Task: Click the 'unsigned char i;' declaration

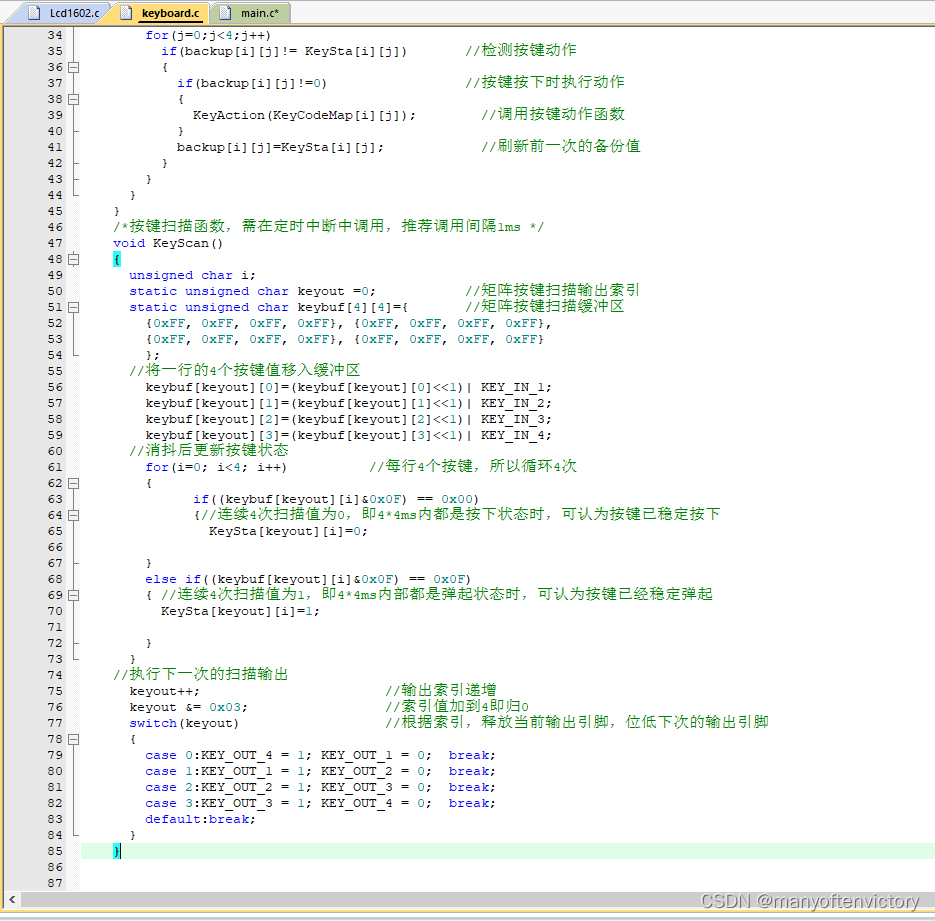Action: tap(192, 275)
